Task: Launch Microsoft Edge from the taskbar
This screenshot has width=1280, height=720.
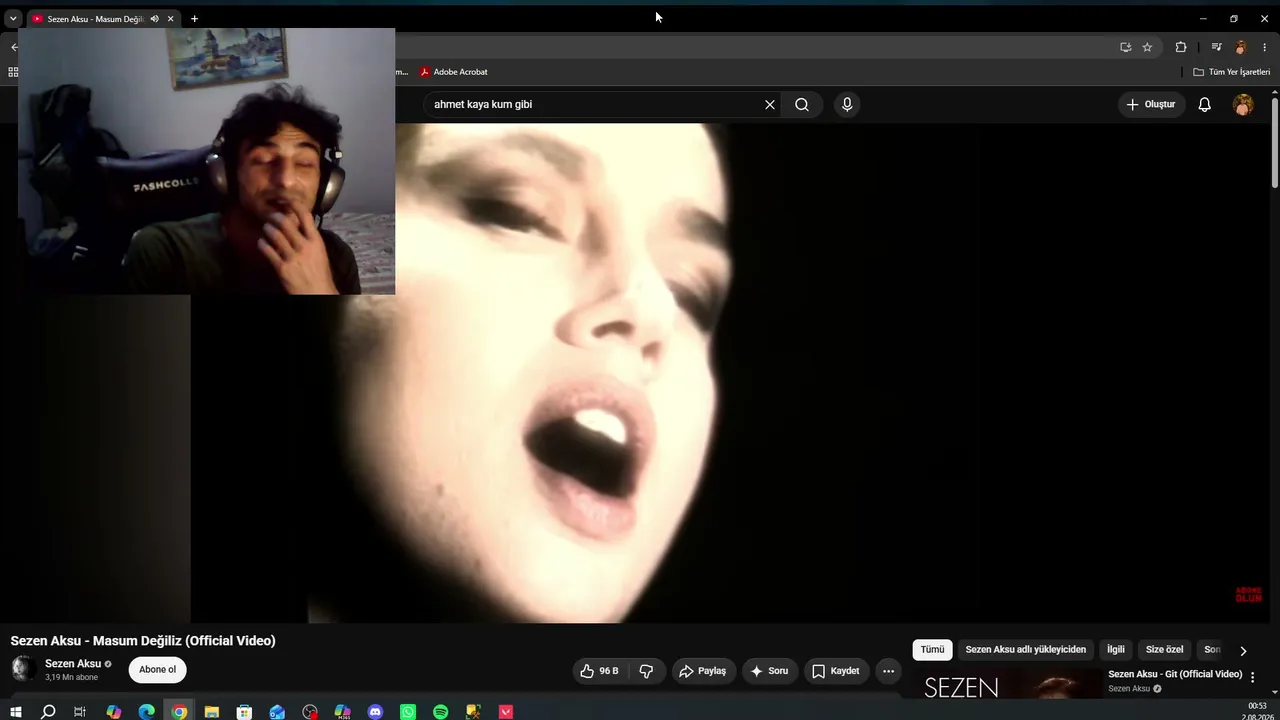Action: coord(147,712)
